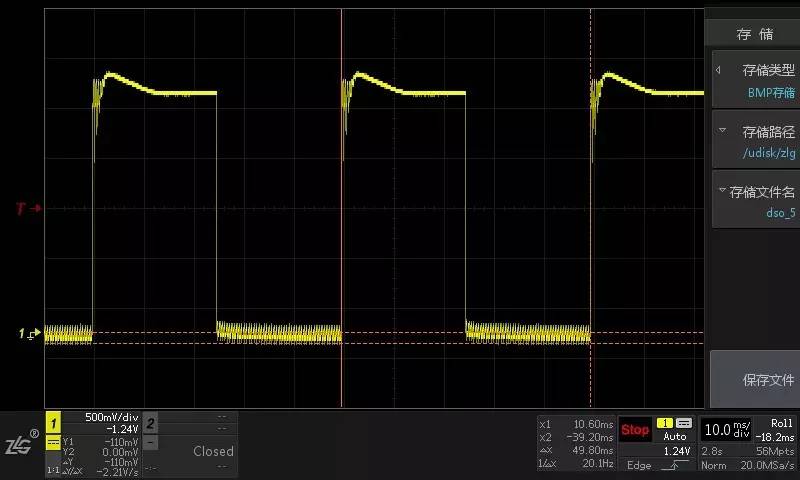800x480 pixels.
Task: Select the rising edge trigger slope icon
Action: click(x=673, y=465)
